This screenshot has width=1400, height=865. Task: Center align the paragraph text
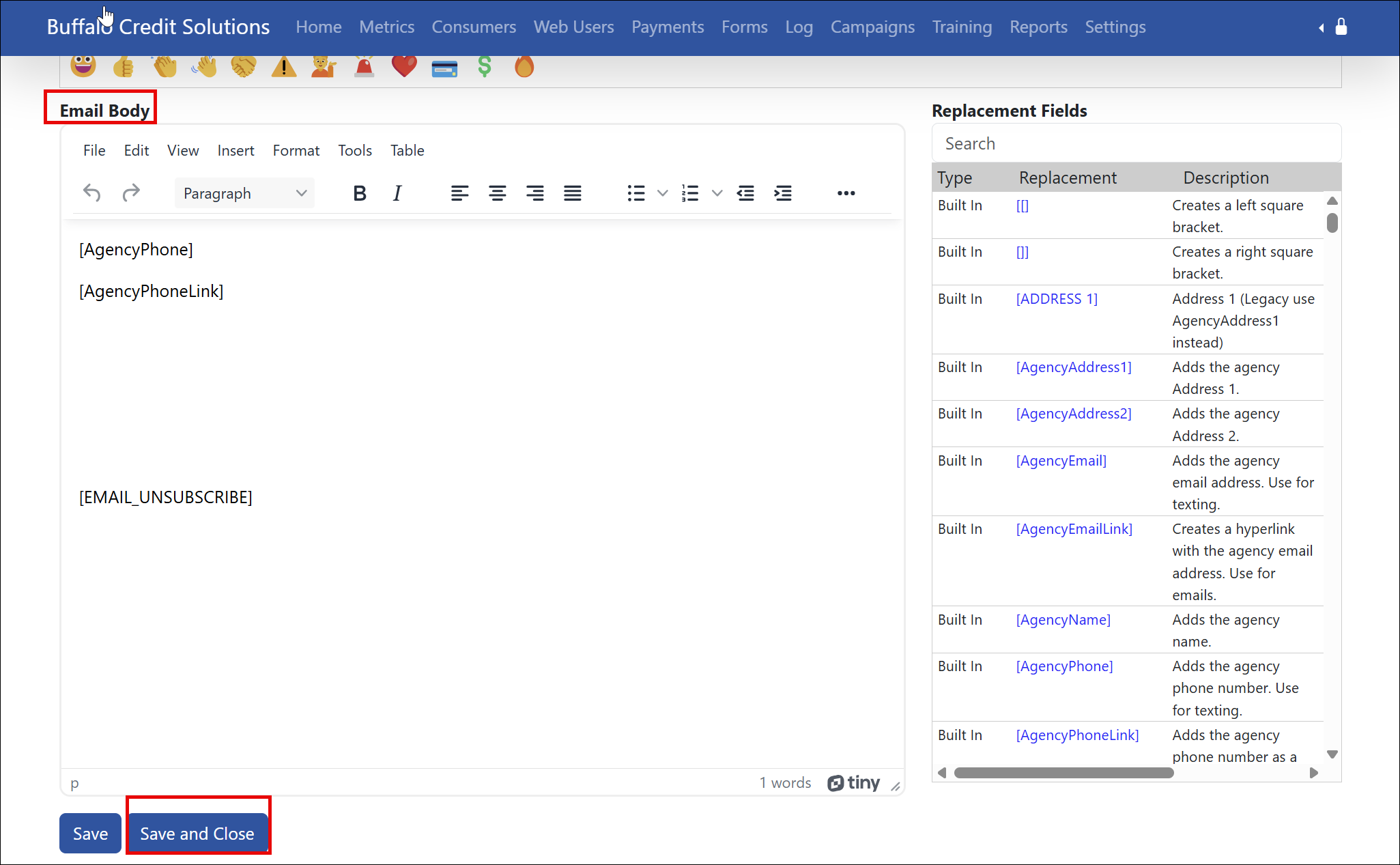click(497, 193)
